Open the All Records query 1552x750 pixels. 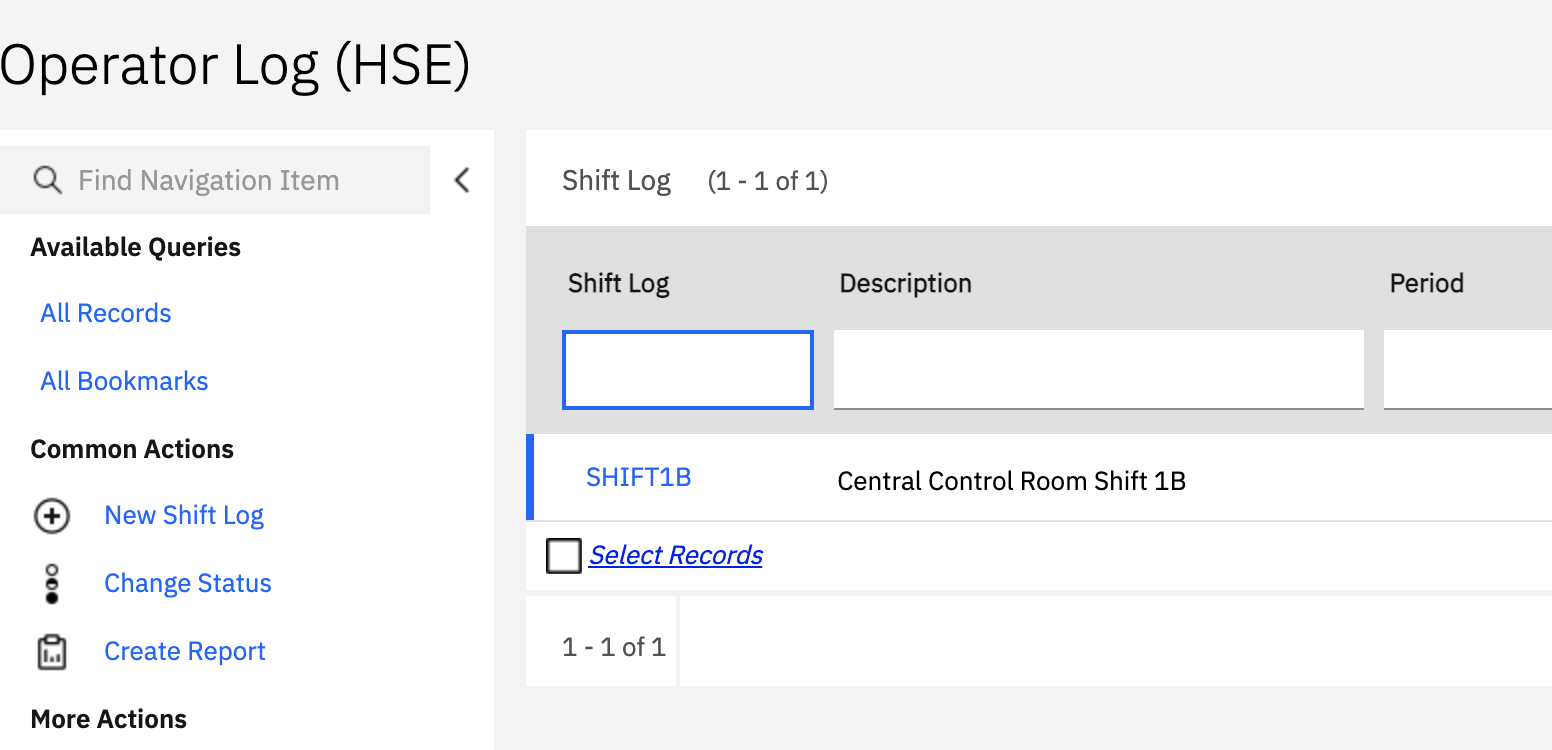coord(106,313)
